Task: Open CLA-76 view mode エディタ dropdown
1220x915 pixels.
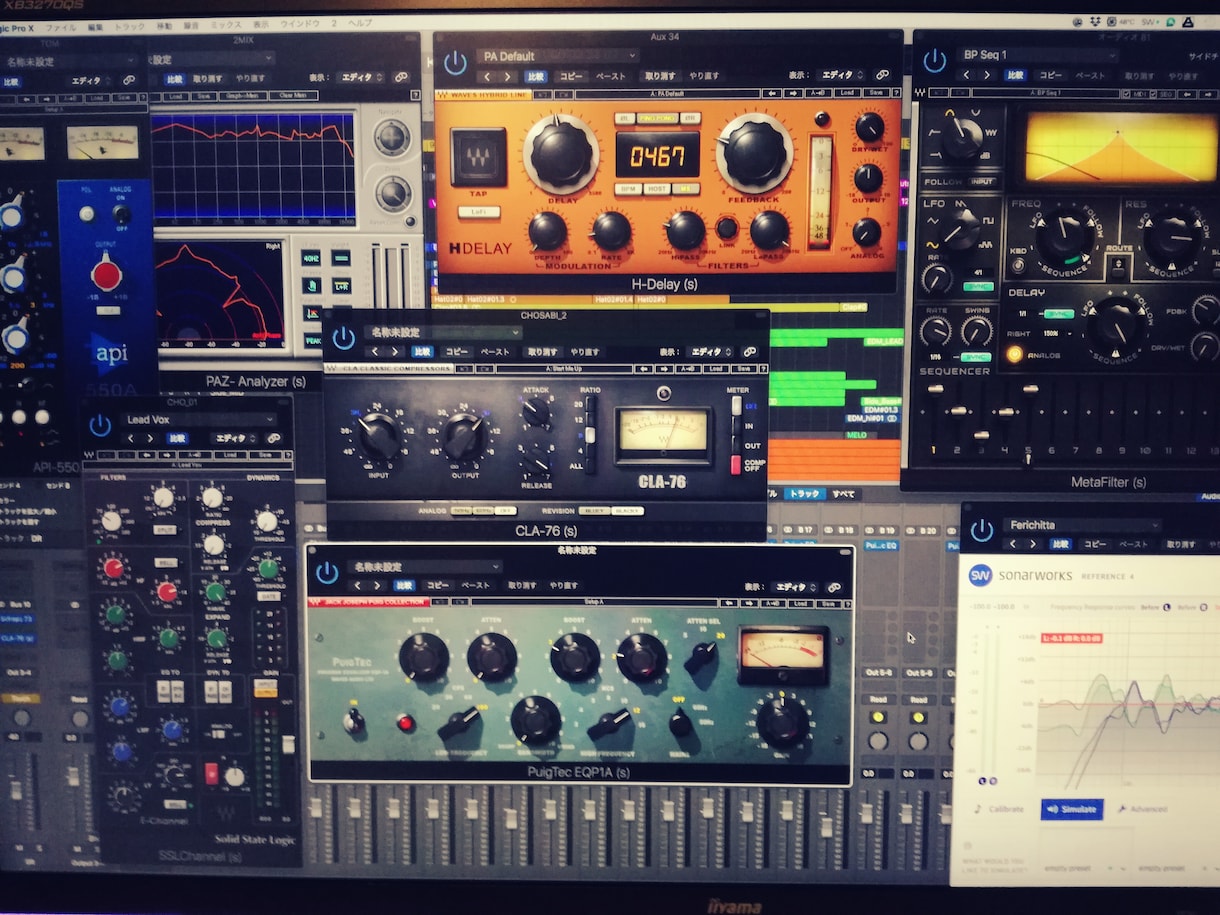Action: (x=710, y=352)
